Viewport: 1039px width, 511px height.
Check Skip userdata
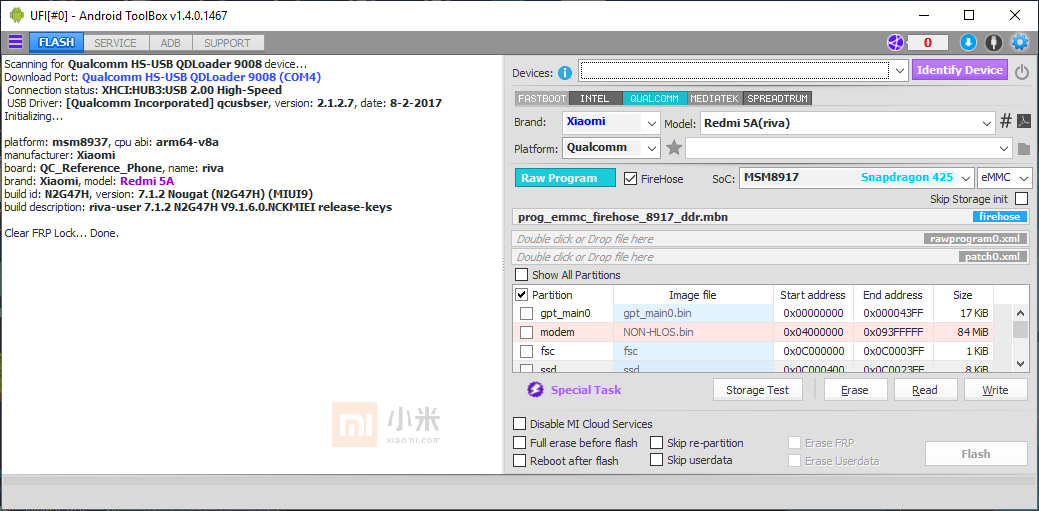[657, 459]
